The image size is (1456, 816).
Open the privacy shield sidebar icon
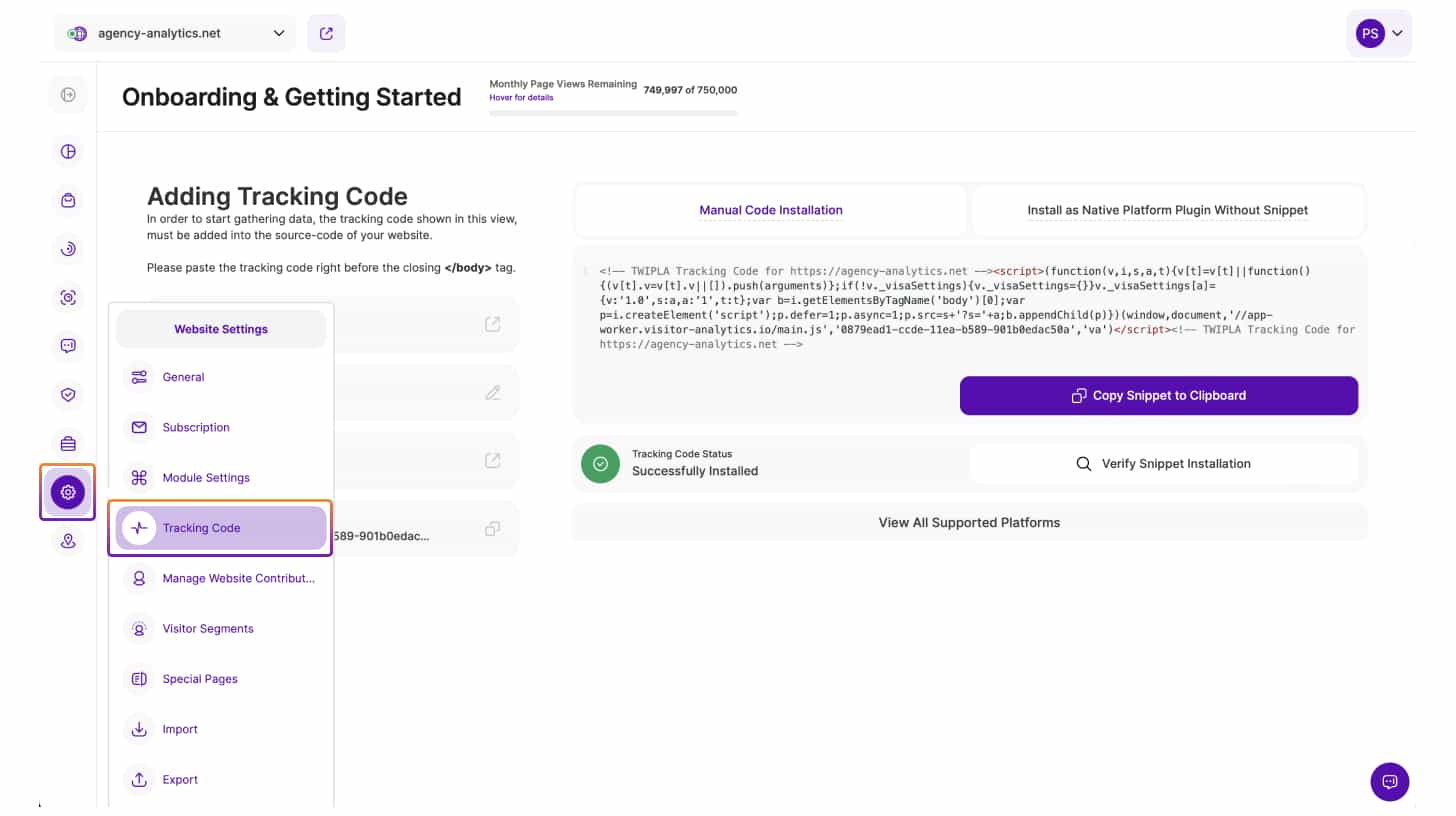click(68, 395)
